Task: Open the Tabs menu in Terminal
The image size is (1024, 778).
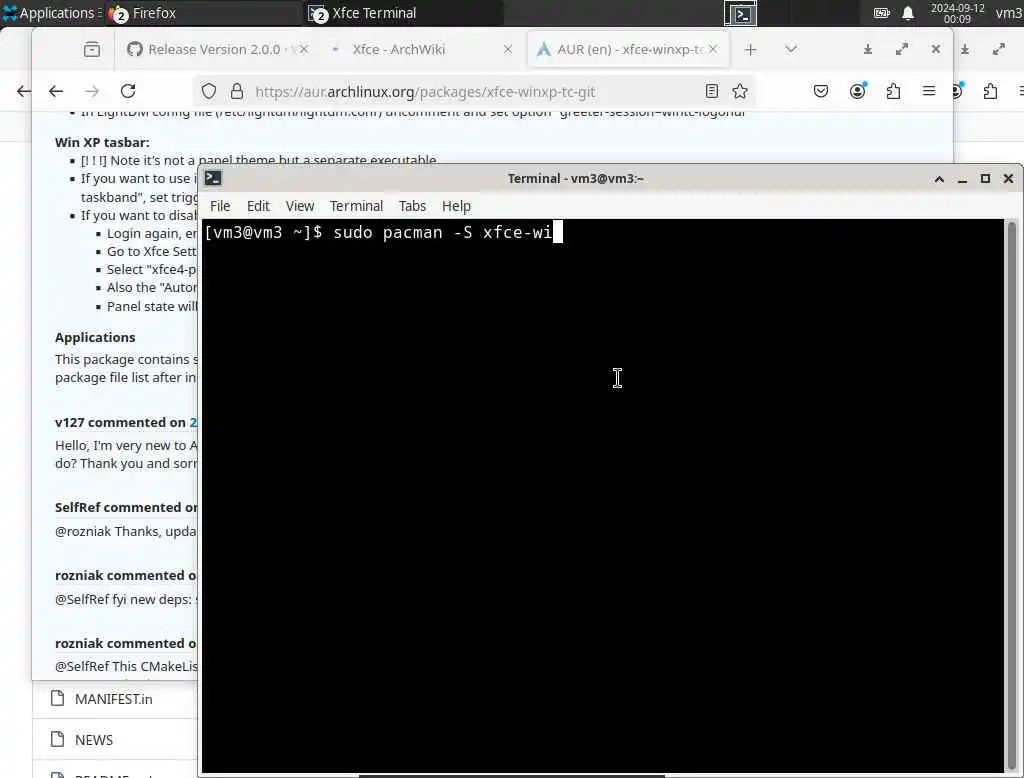Action: 412,206
